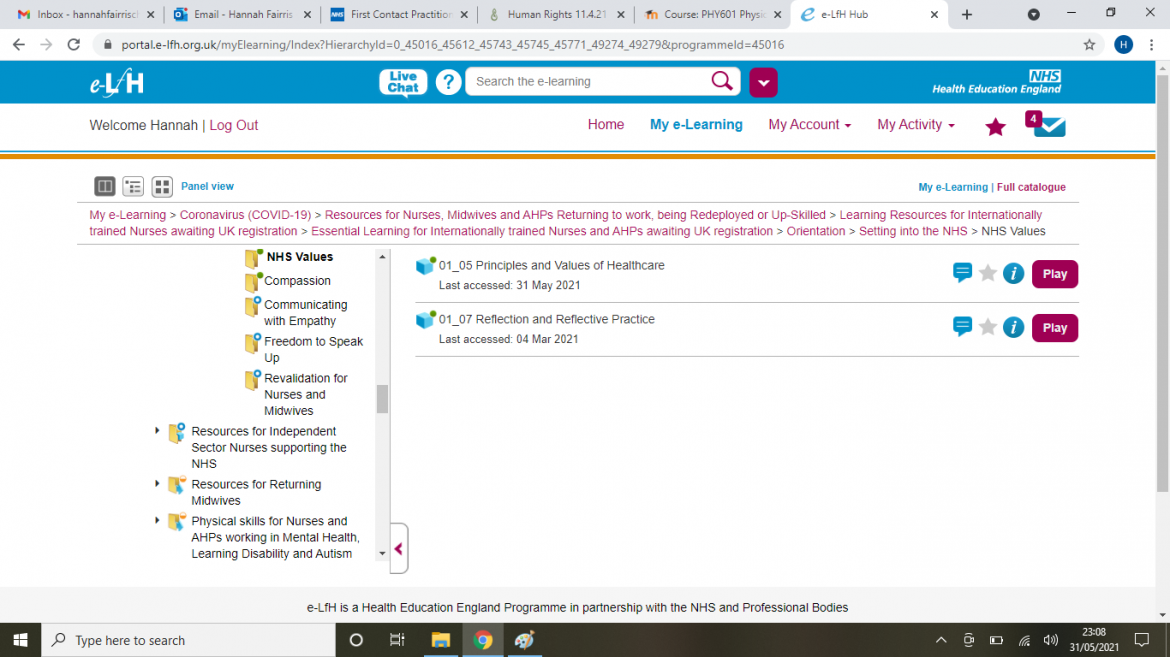The image size is (1170, 657).
Task: Switch to list view icon
Action: (x=133, y=186)
